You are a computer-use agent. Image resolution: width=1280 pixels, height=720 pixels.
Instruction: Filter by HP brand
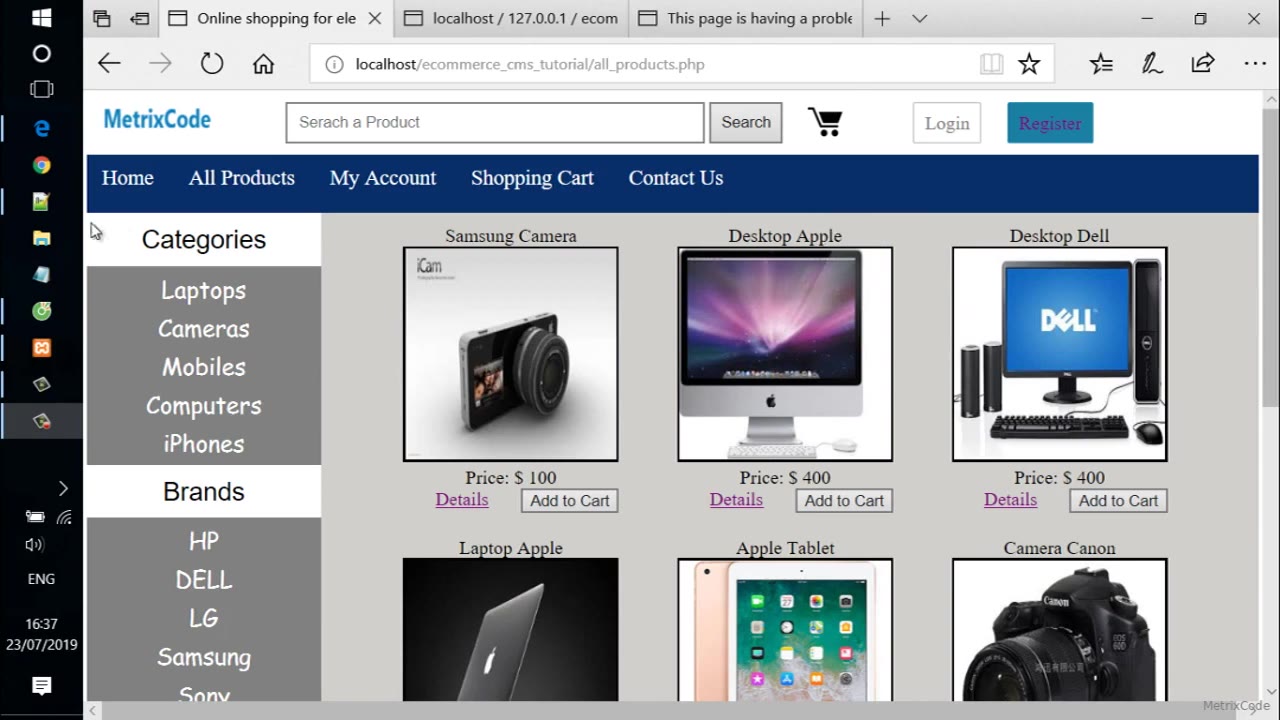[204, 541]
